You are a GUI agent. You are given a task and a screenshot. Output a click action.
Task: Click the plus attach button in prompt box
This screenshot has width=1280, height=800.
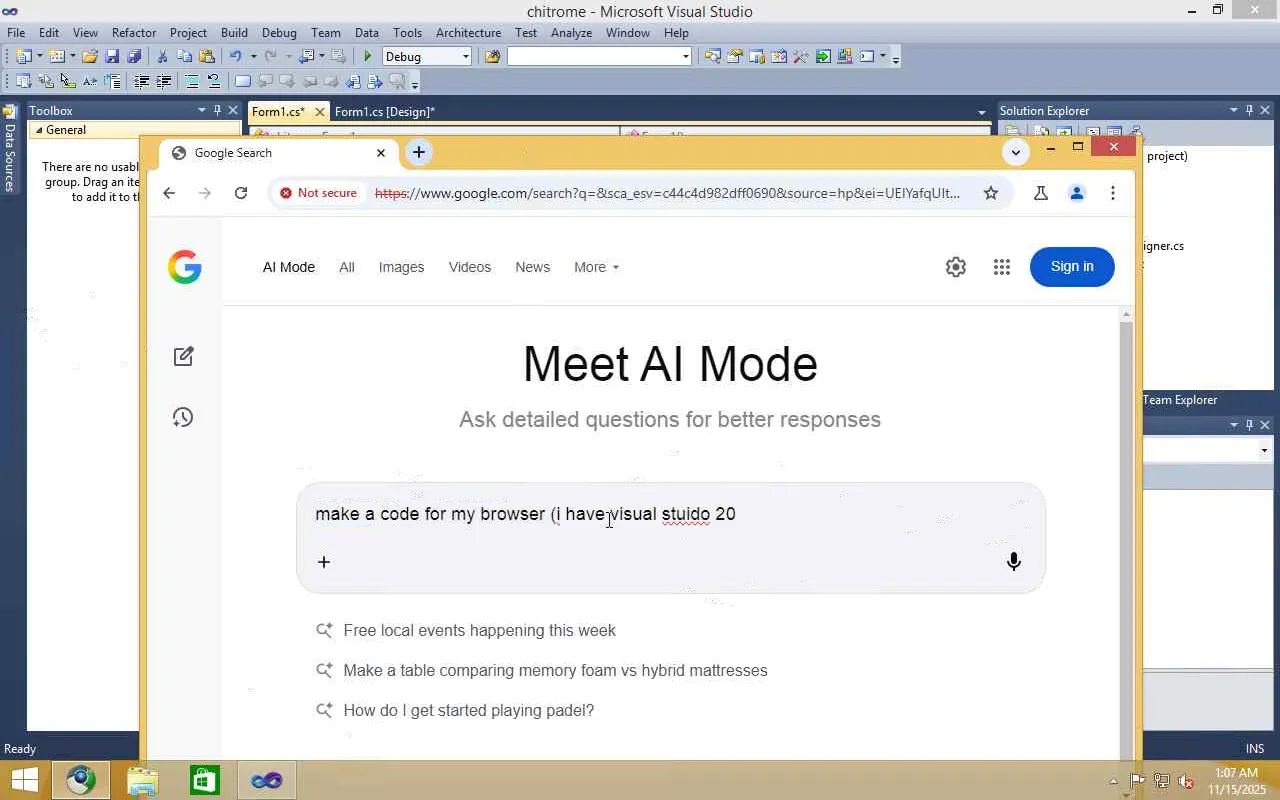coord(324,562)
